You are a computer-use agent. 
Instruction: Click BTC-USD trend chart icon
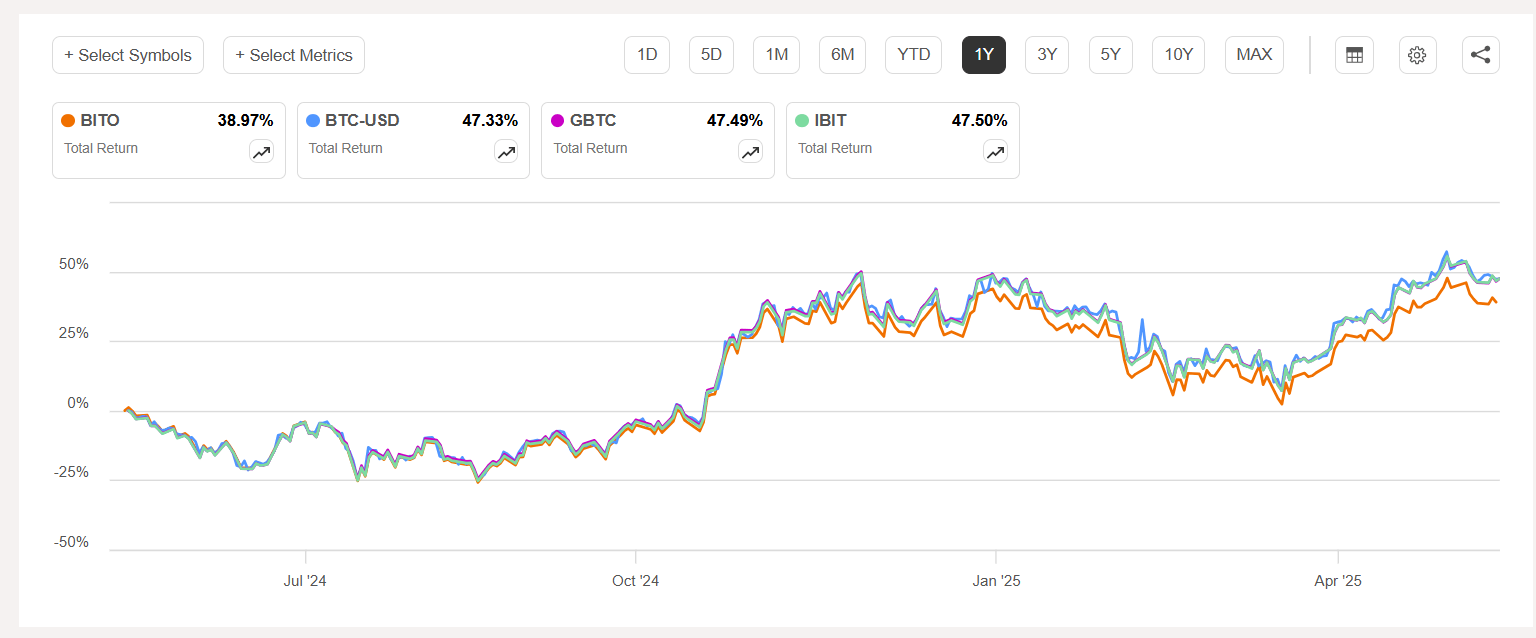click(506, 152)
